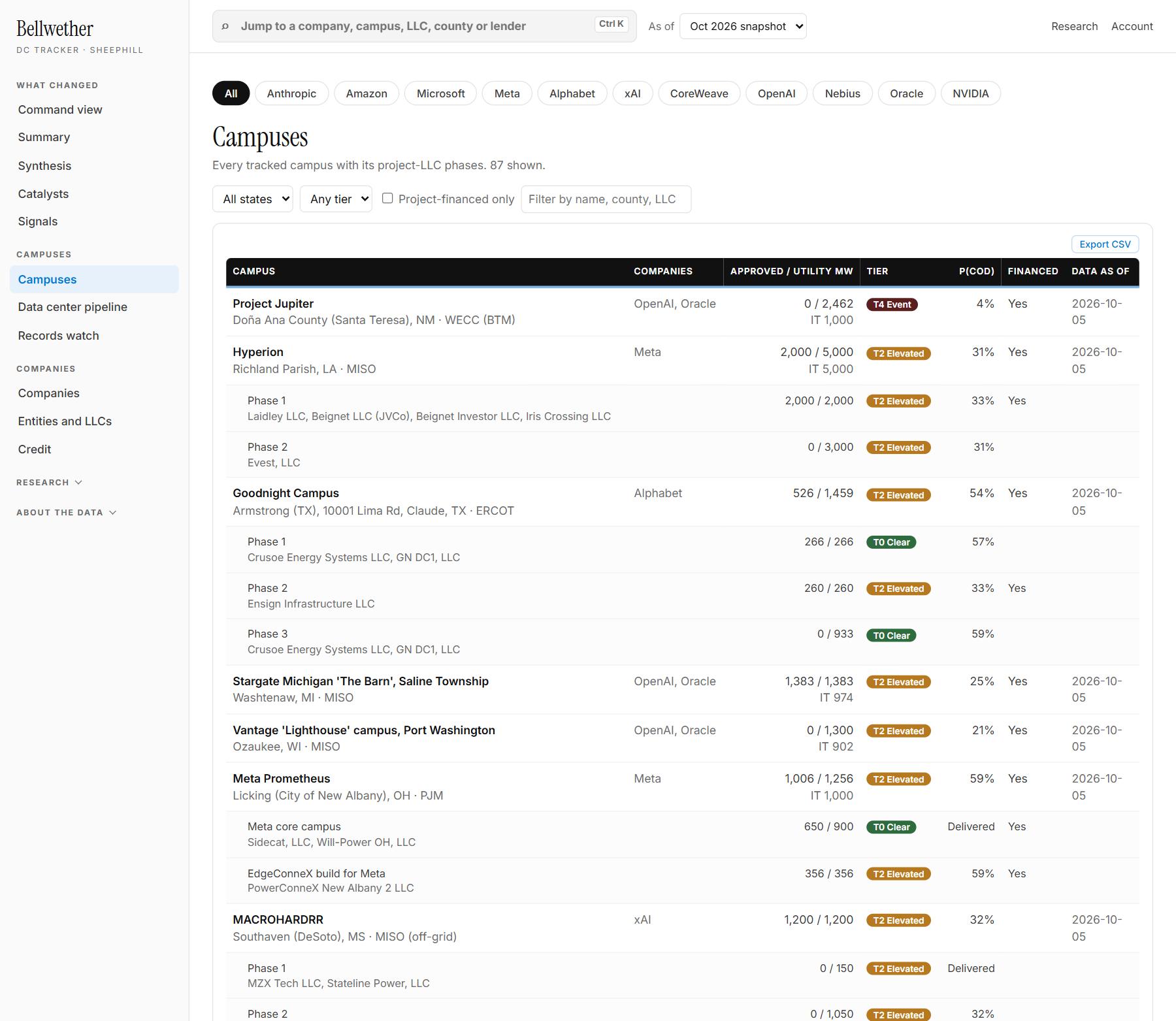1176x1021 pixels.
Task: Select the xAI filter chip
Action: pyautogui.click(x=632, y=93)
